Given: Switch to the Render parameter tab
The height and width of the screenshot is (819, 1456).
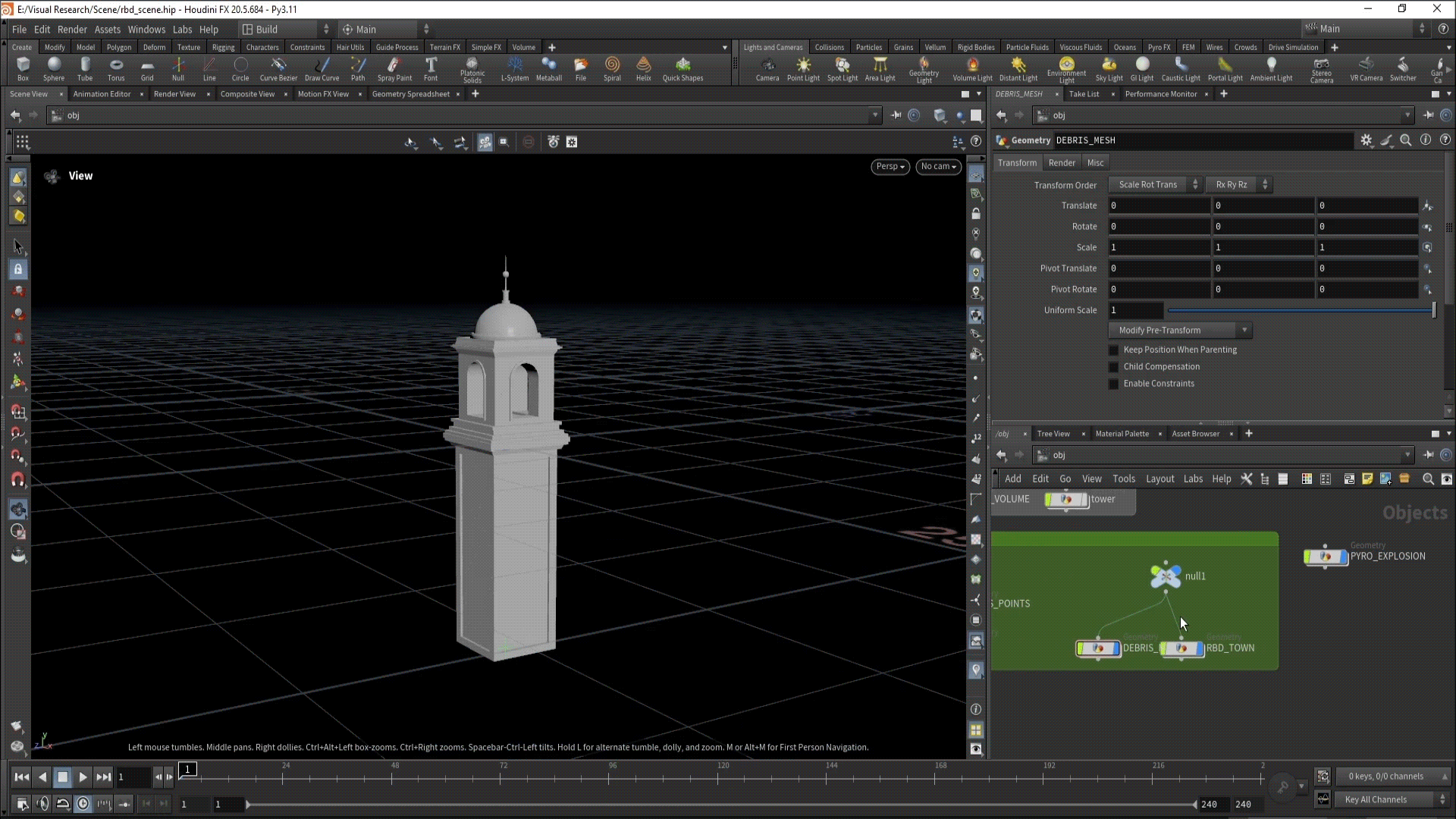Looking at the screenshot, I should coord(1062,163).
